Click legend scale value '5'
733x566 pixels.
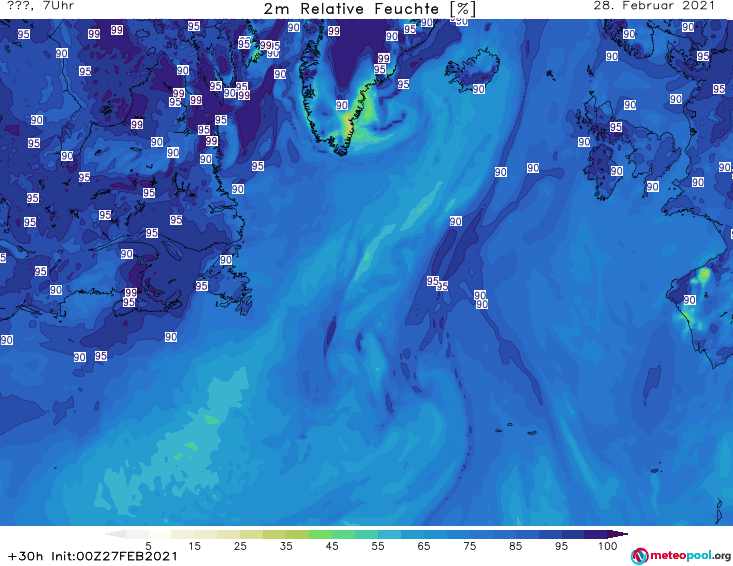point(148,546)
